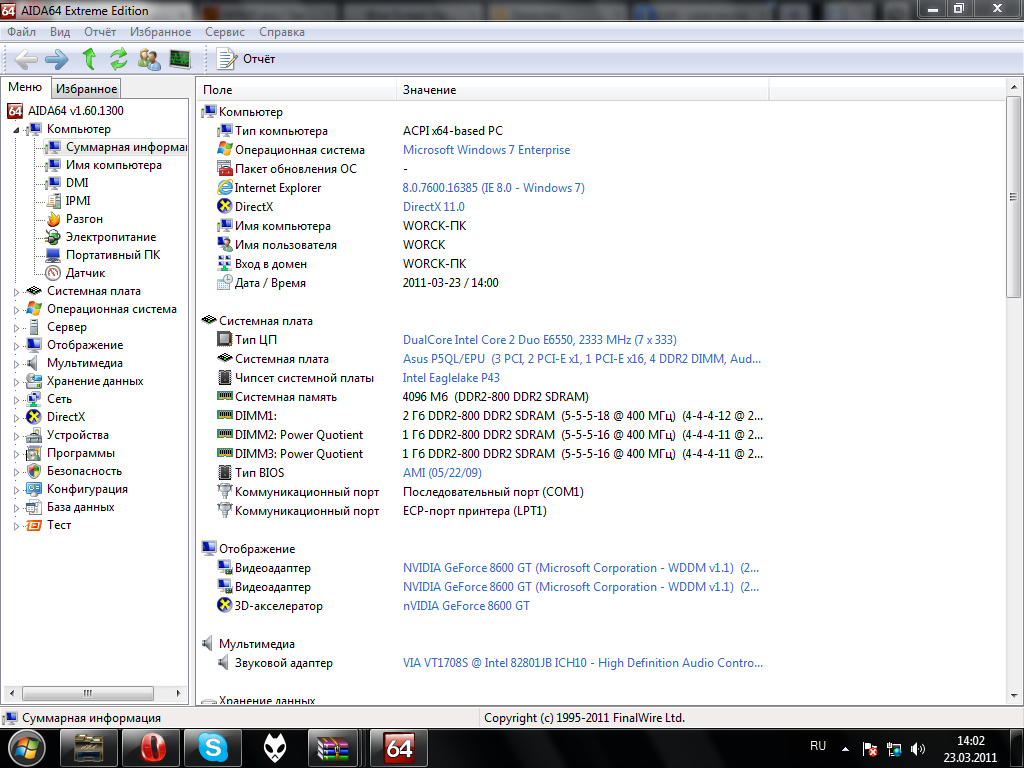Go up one level with green arrow
The height and width of the screenshot is (768, 1024).
[x=89, y=59]
